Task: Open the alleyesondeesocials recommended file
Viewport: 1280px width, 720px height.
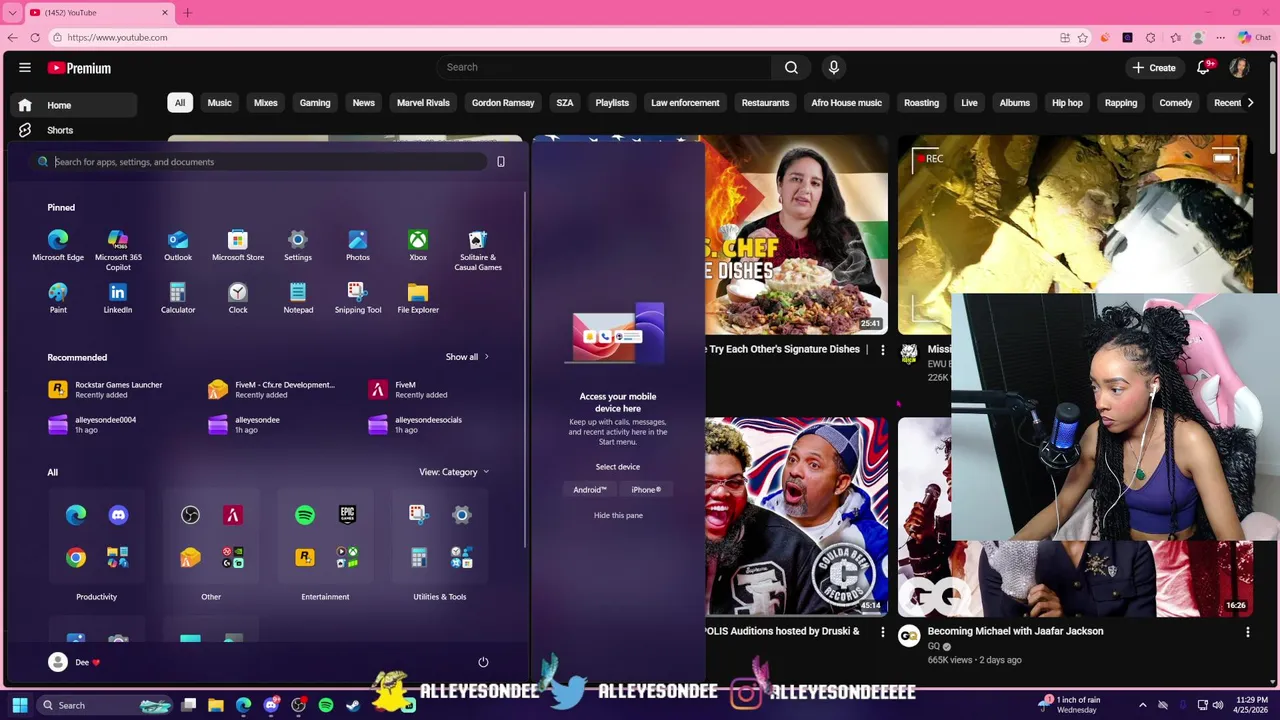Action: pyautogui.click(x=416, y=425)
